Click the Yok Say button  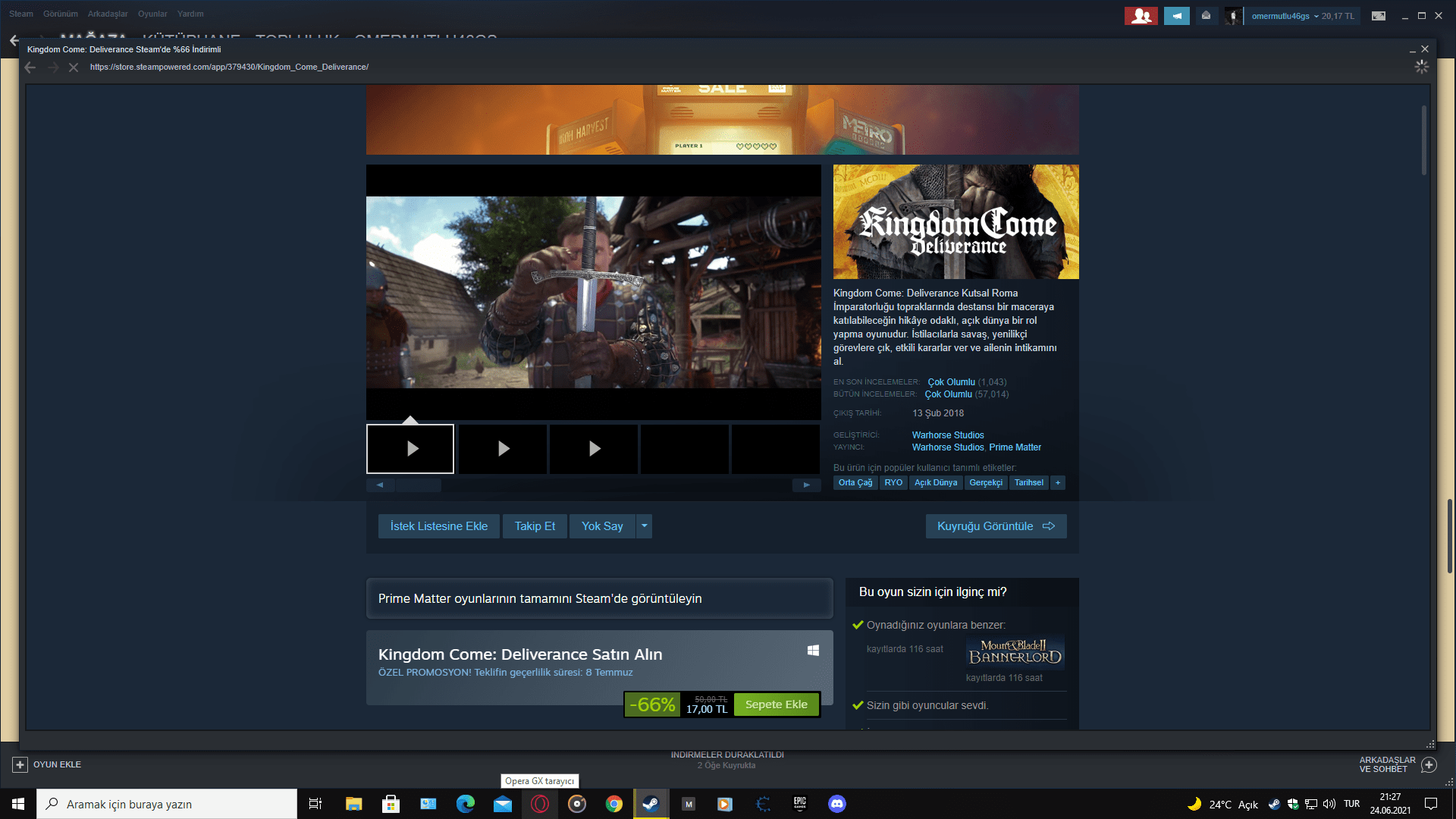click(602, 526)
